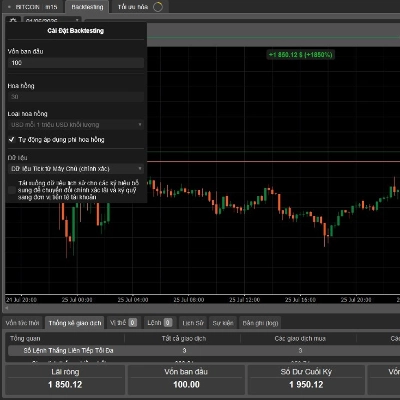Open the Dữ liệu tick data source dropdown
This screenshot has width=400, height=400.
[76, 169]
